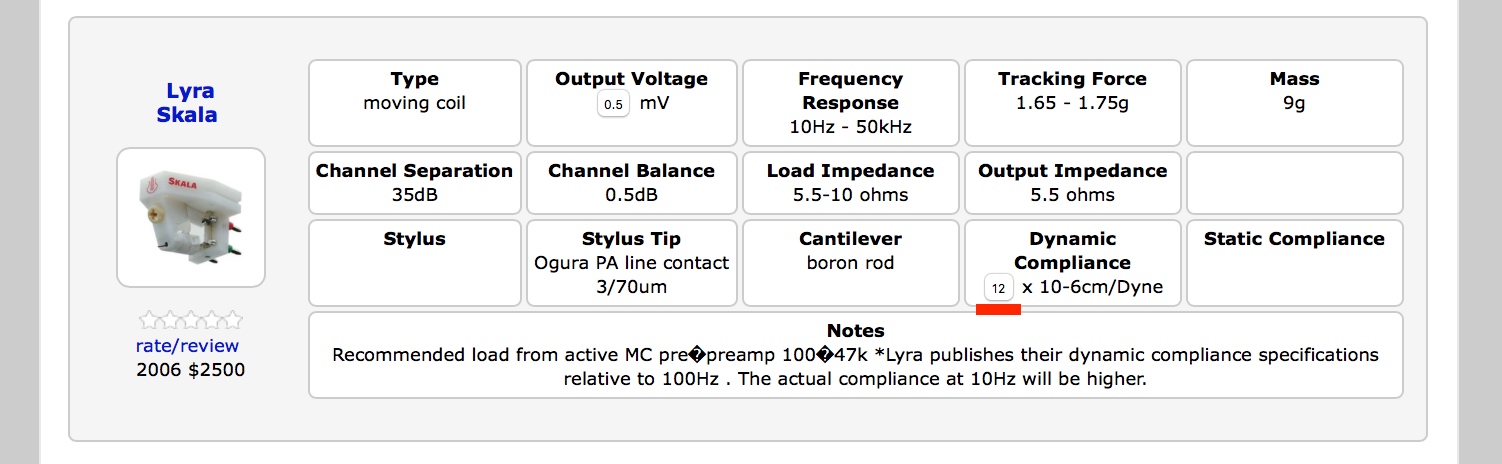Click the Load Impedance cell
The image size is (1502, 464).
tap(850, 183)
